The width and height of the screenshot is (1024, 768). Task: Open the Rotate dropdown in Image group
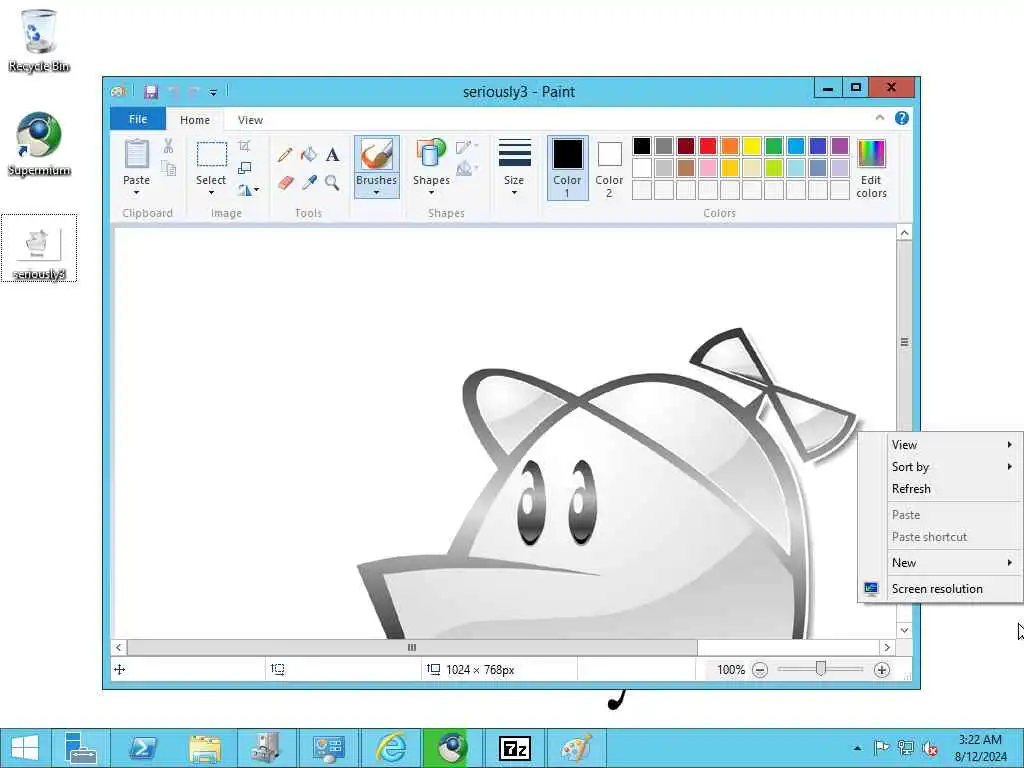tap(248, 190)
